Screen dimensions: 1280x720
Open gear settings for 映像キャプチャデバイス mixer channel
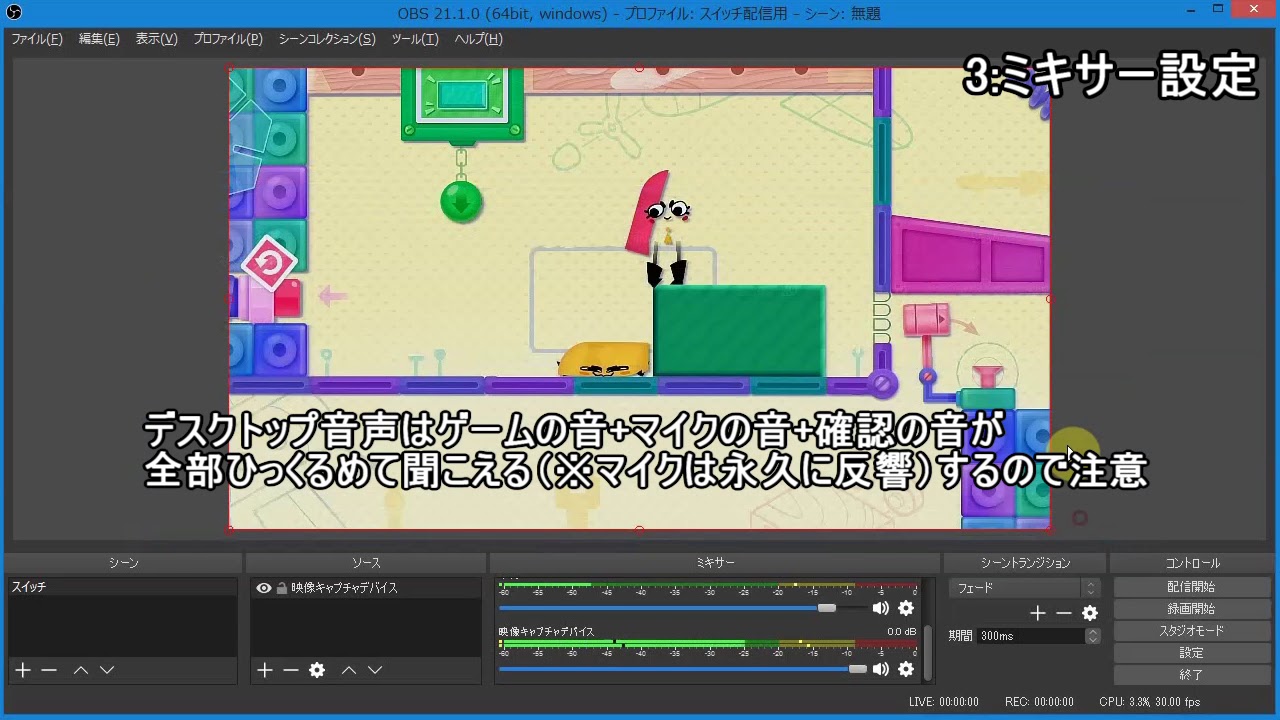coord(906,669)
